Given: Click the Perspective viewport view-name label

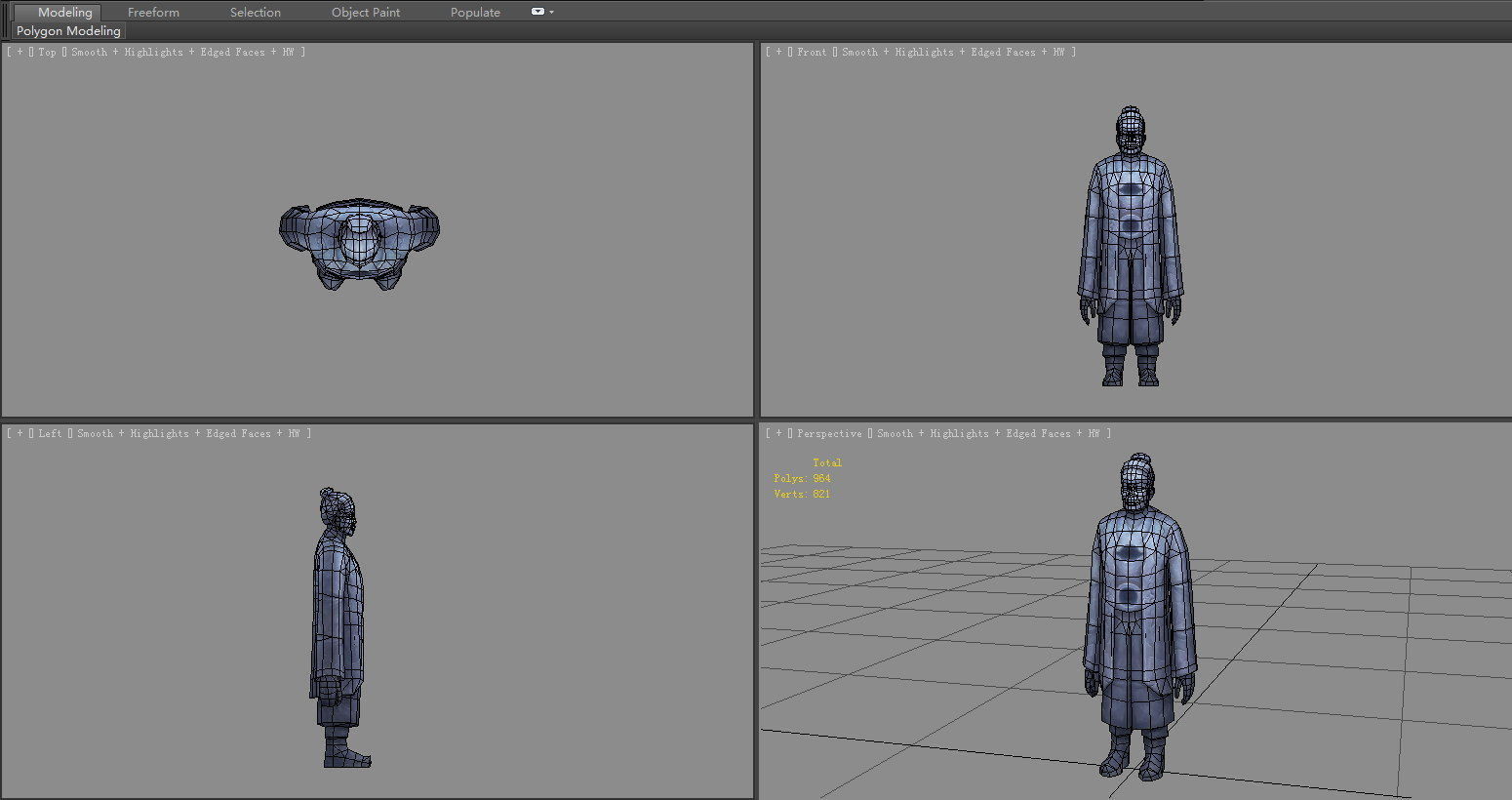Looking at the screenshot, I should click(829, 433).
